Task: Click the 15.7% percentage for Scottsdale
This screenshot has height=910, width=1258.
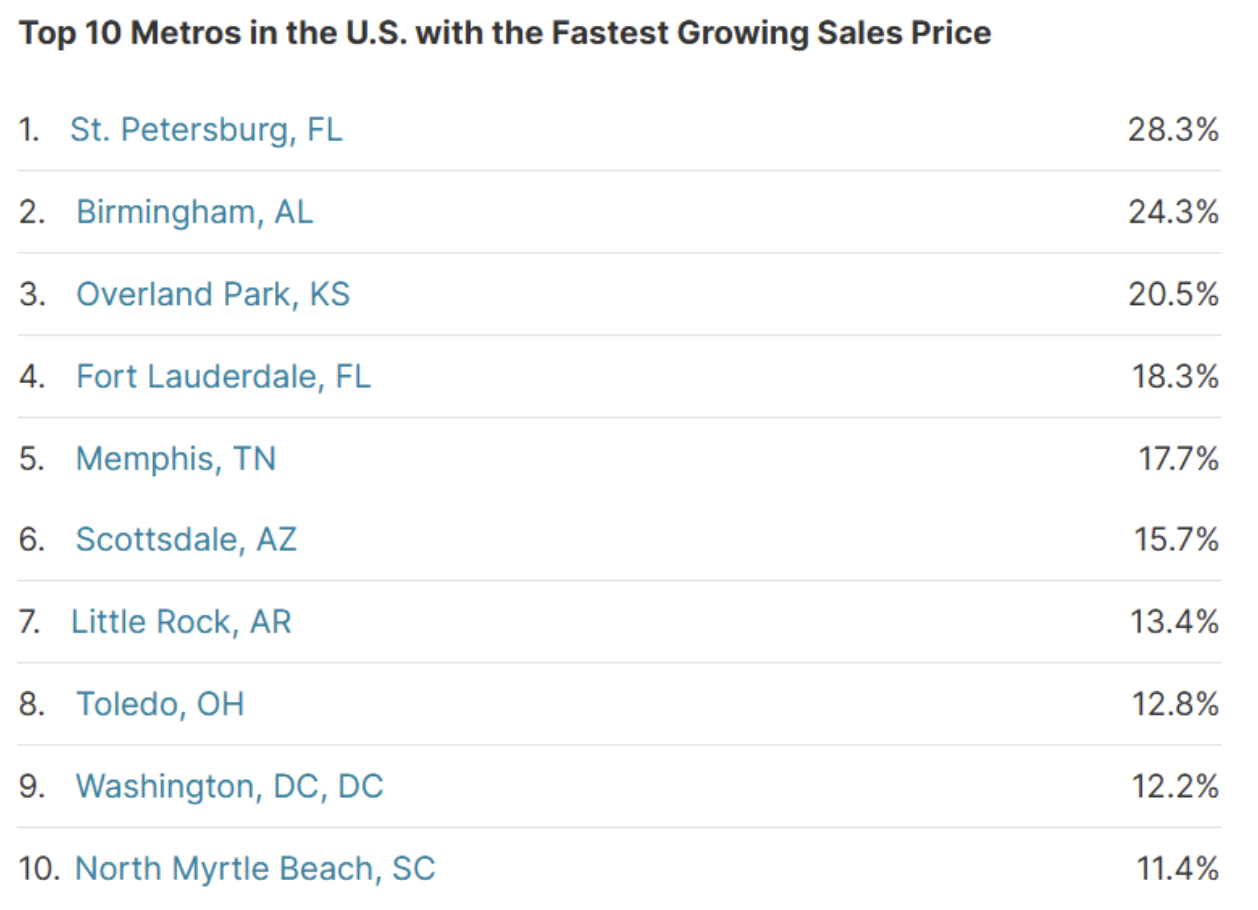Action: click(x=1175, y=540)
